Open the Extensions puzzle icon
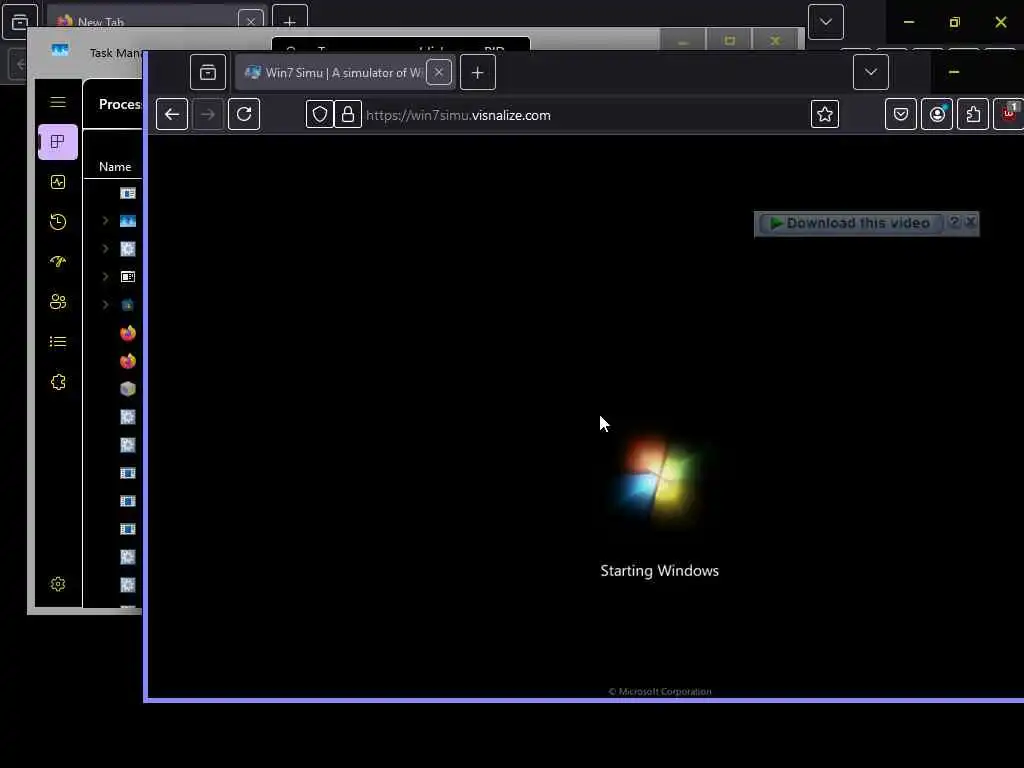The image size is (1024, 768). [973, 114]
